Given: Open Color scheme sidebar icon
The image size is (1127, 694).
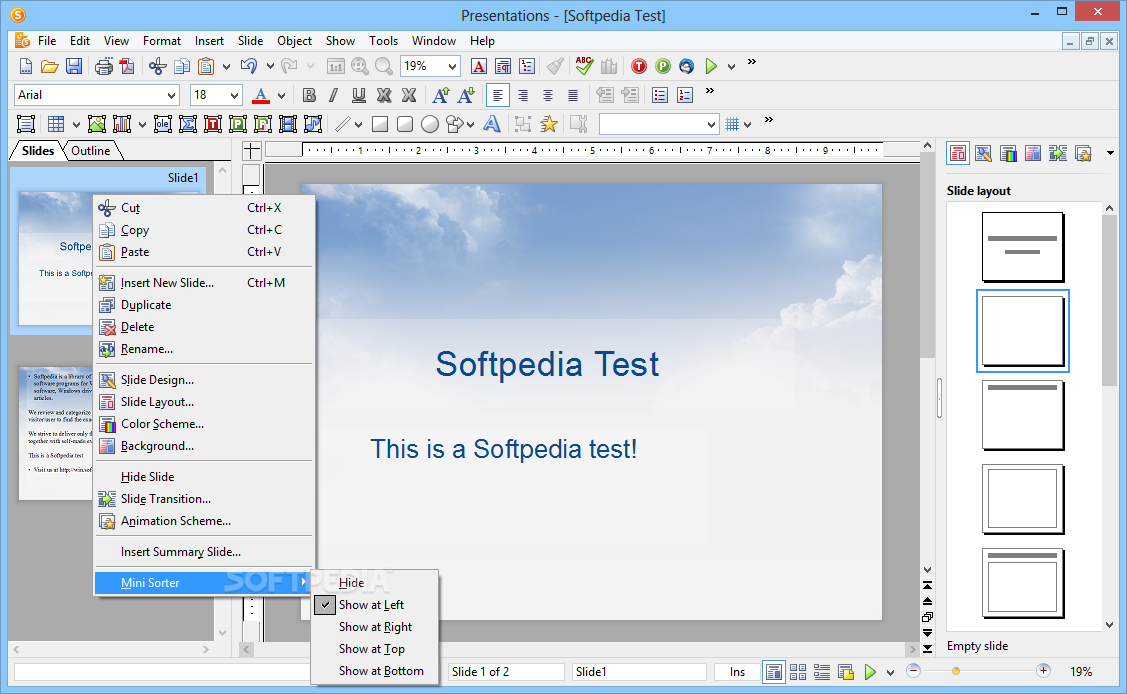Looking at the screenshot, I should coord(1008,152).
